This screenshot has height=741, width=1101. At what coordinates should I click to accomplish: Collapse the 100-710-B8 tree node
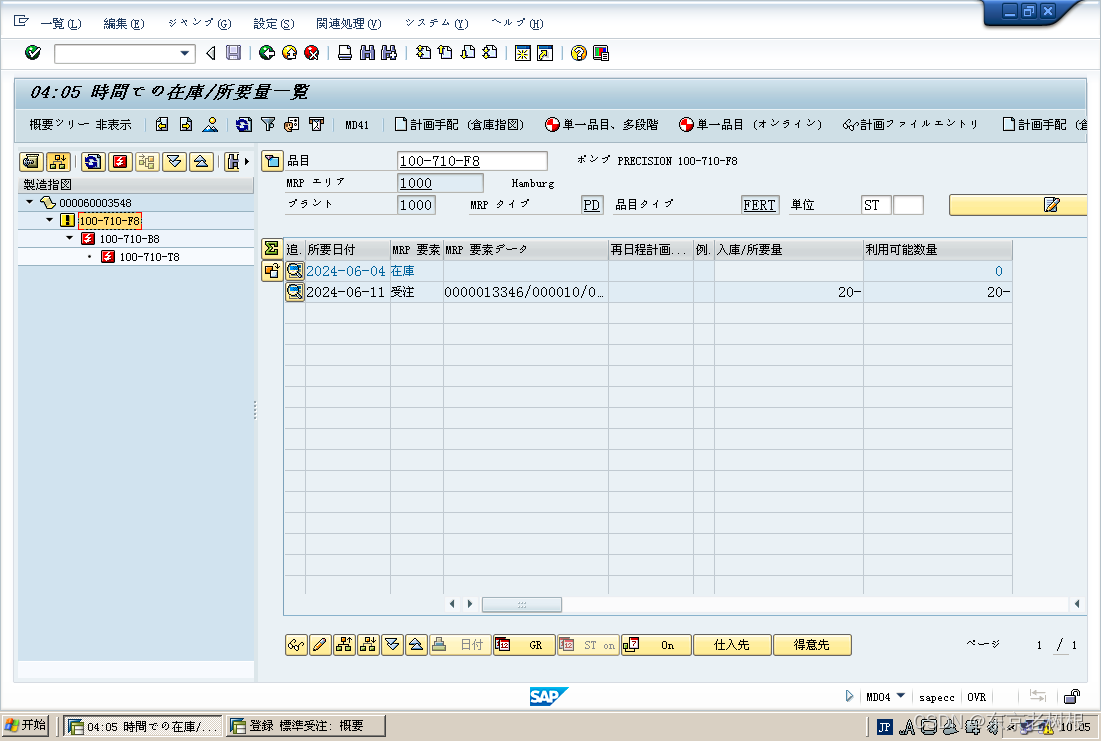70,239
